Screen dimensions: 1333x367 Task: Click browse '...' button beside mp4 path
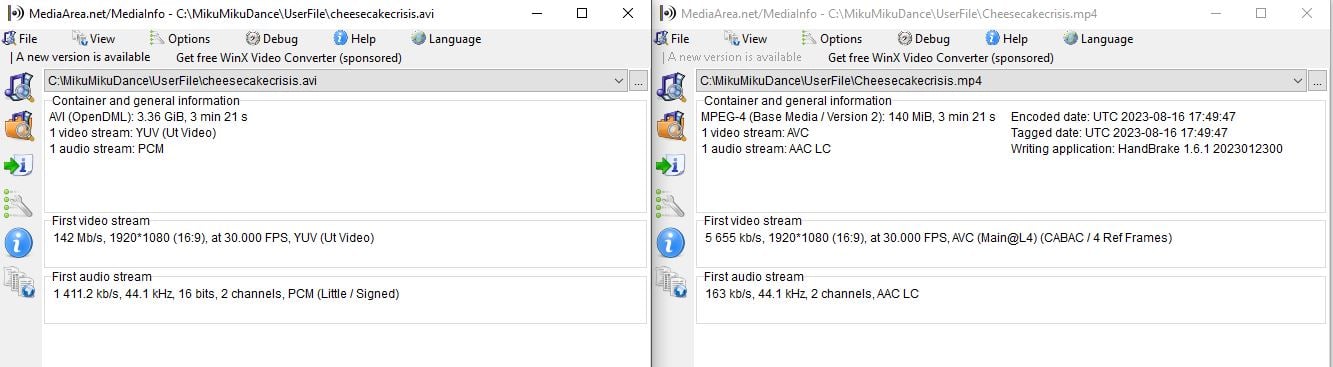[1319, 81]
